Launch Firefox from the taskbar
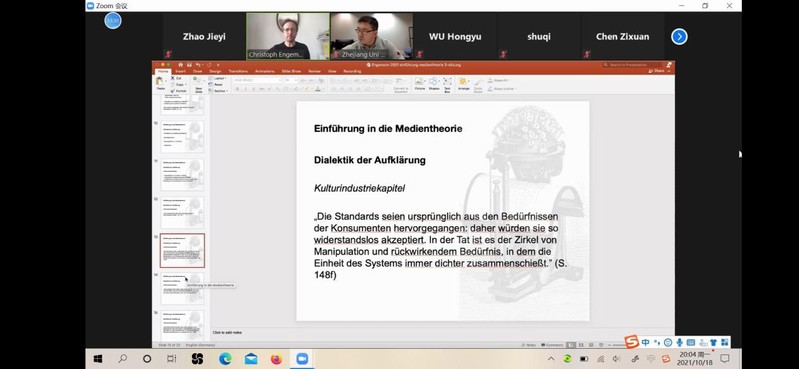 (x=276, y=359)
